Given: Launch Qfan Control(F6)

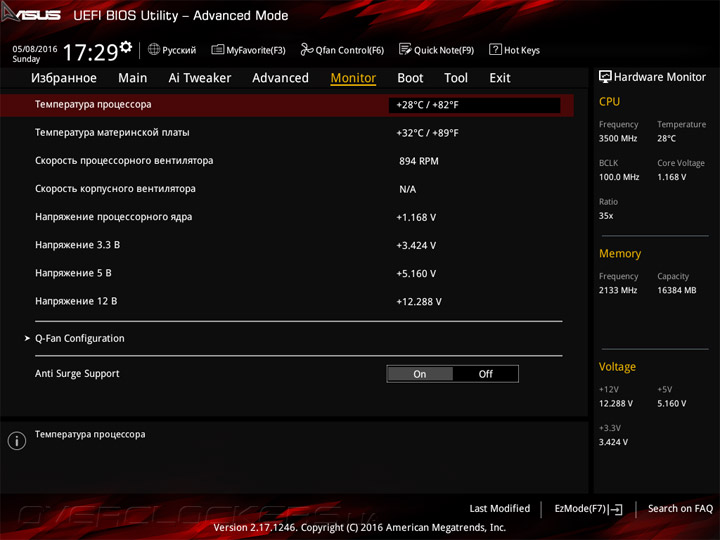Looking at the screenshot, I should 342,50.
